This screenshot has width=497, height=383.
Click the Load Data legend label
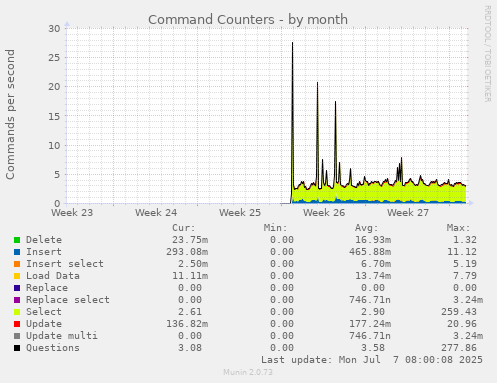[x=53, y=276]
